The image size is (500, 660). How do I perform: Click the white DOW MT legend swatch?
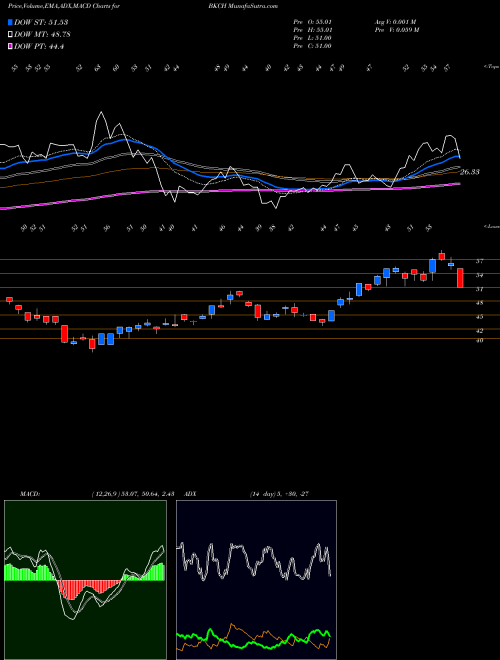(10, 35)
